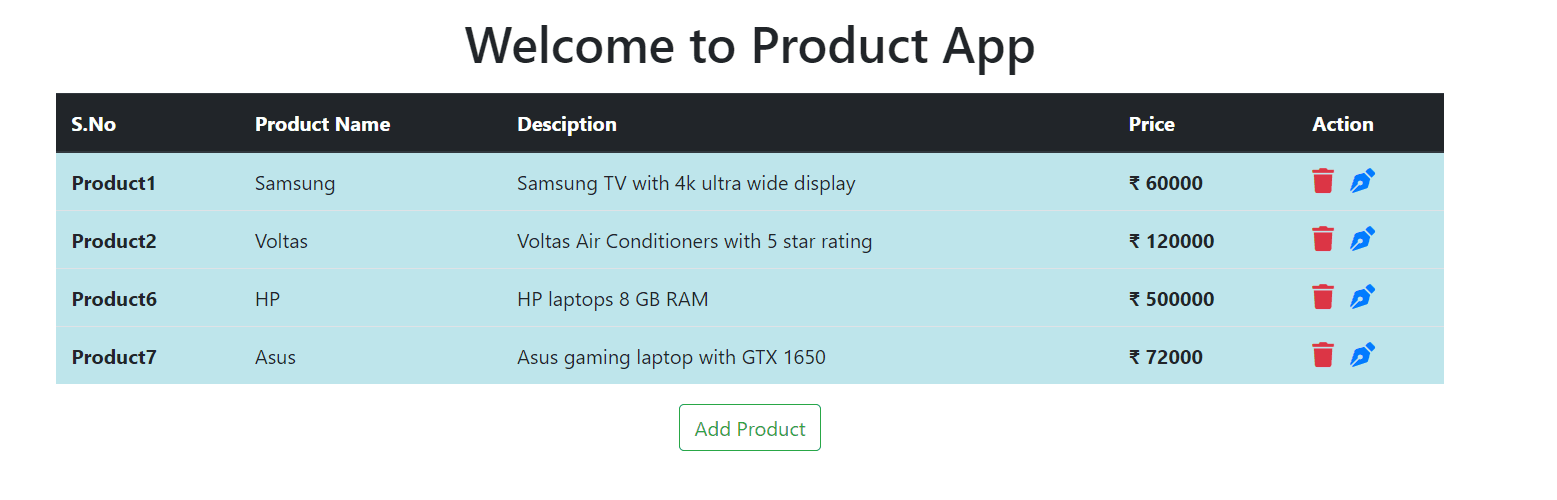Viewport: 1557px width, 500px height.
Task: Click the S.No column header
Action: click(x=94, y=124)
